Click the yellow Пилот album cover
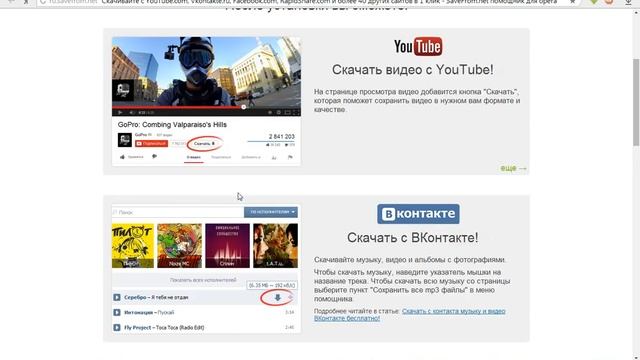640x360 pixels. (x=133, y=246)
